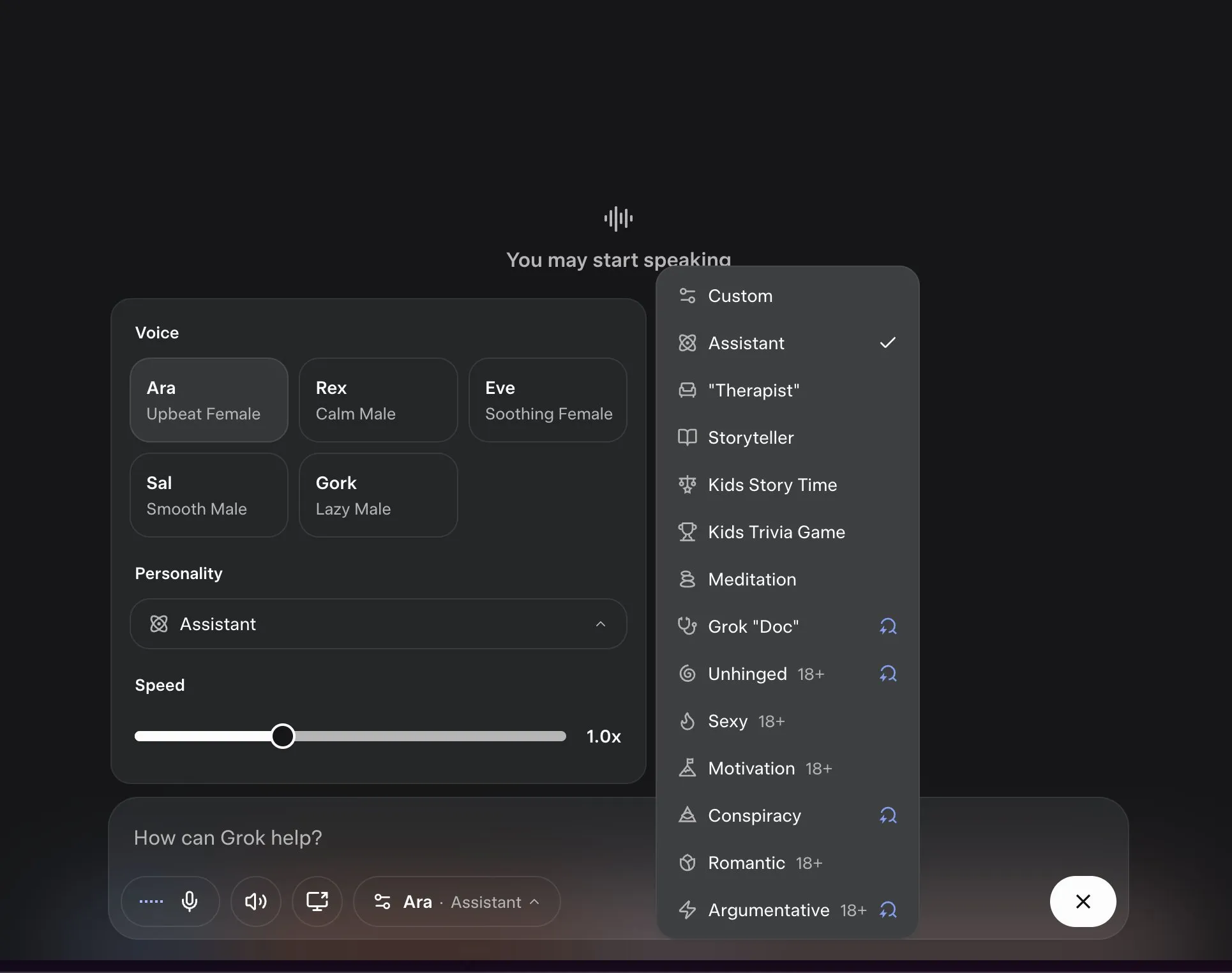
Task: Click the settings sliders icon beside Ara
Action: tap(382, 901)
